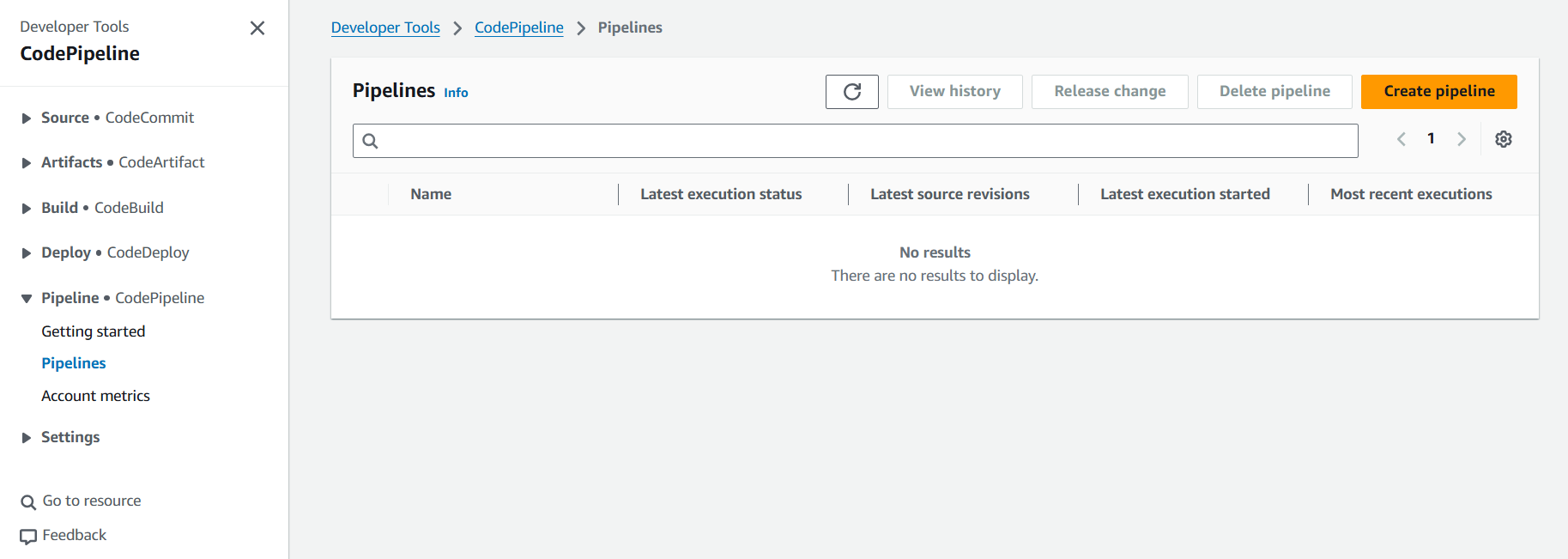
Task: Select page number 1 in pagination
Action: (x=1431, y=138)
